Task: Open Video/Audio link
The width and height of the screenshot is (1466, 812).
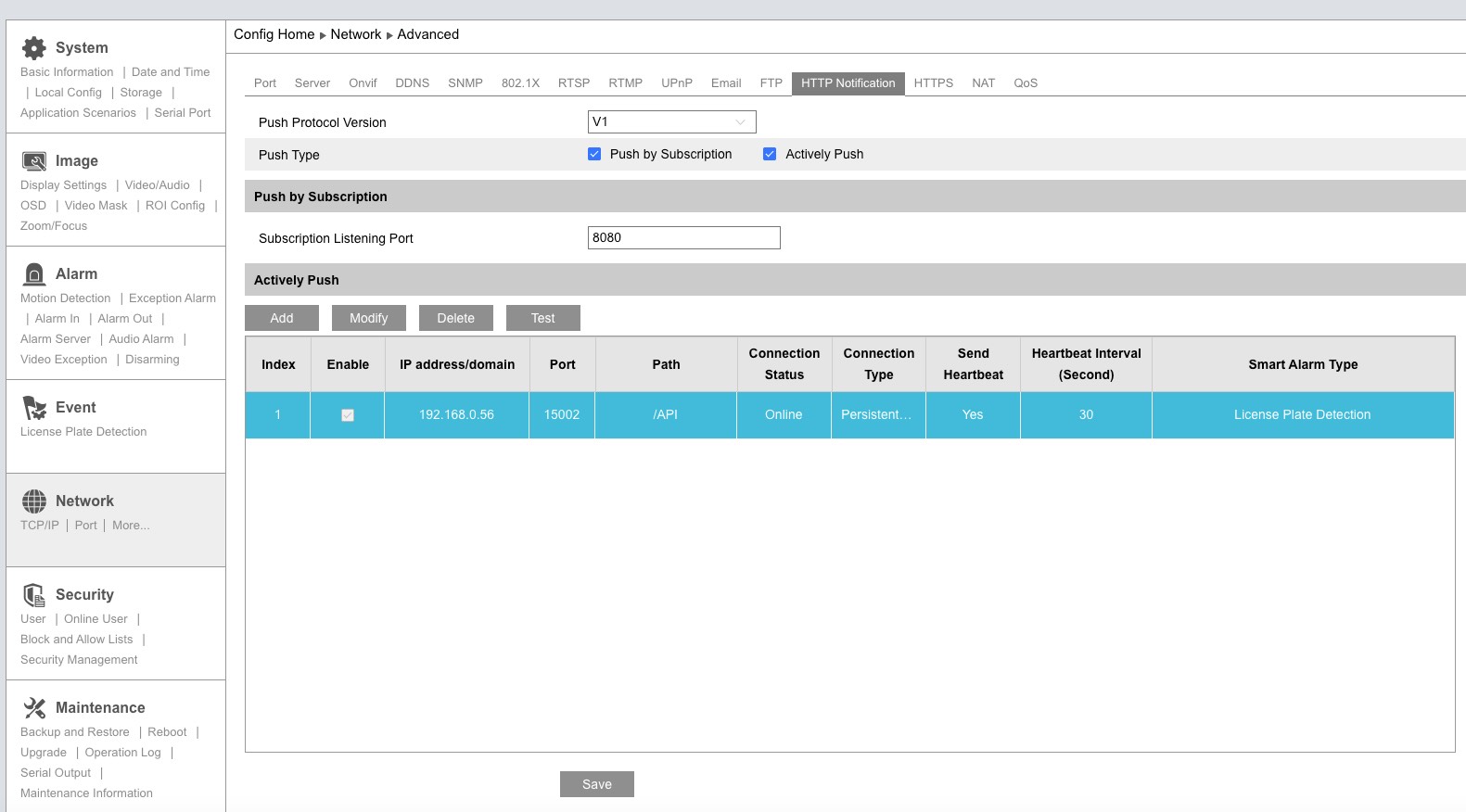Action: click(158, 184)
